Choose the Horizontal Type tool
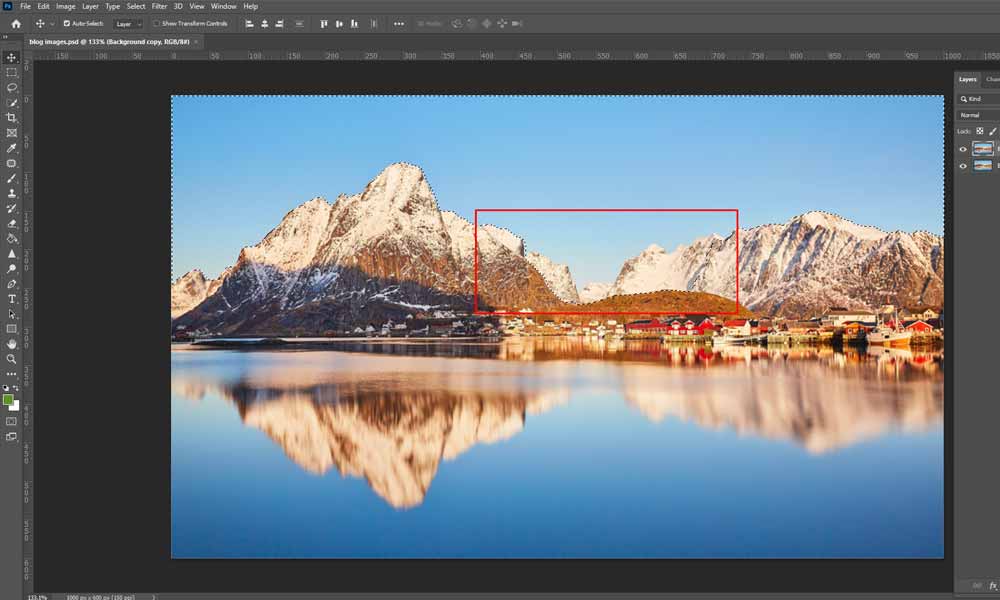The height and width of the screenshot is (600, 1000). [x=12, y=298]
